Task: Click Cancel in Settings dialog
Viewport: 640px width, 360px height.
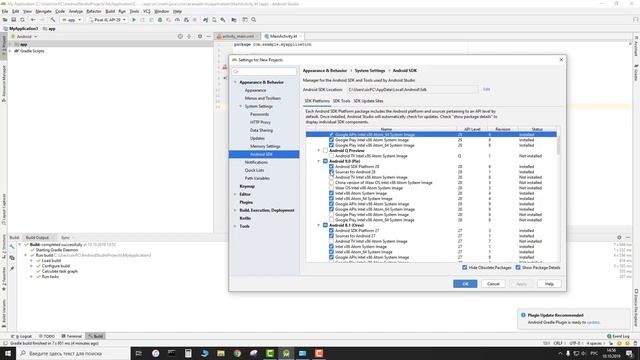Action: (493, 284)
